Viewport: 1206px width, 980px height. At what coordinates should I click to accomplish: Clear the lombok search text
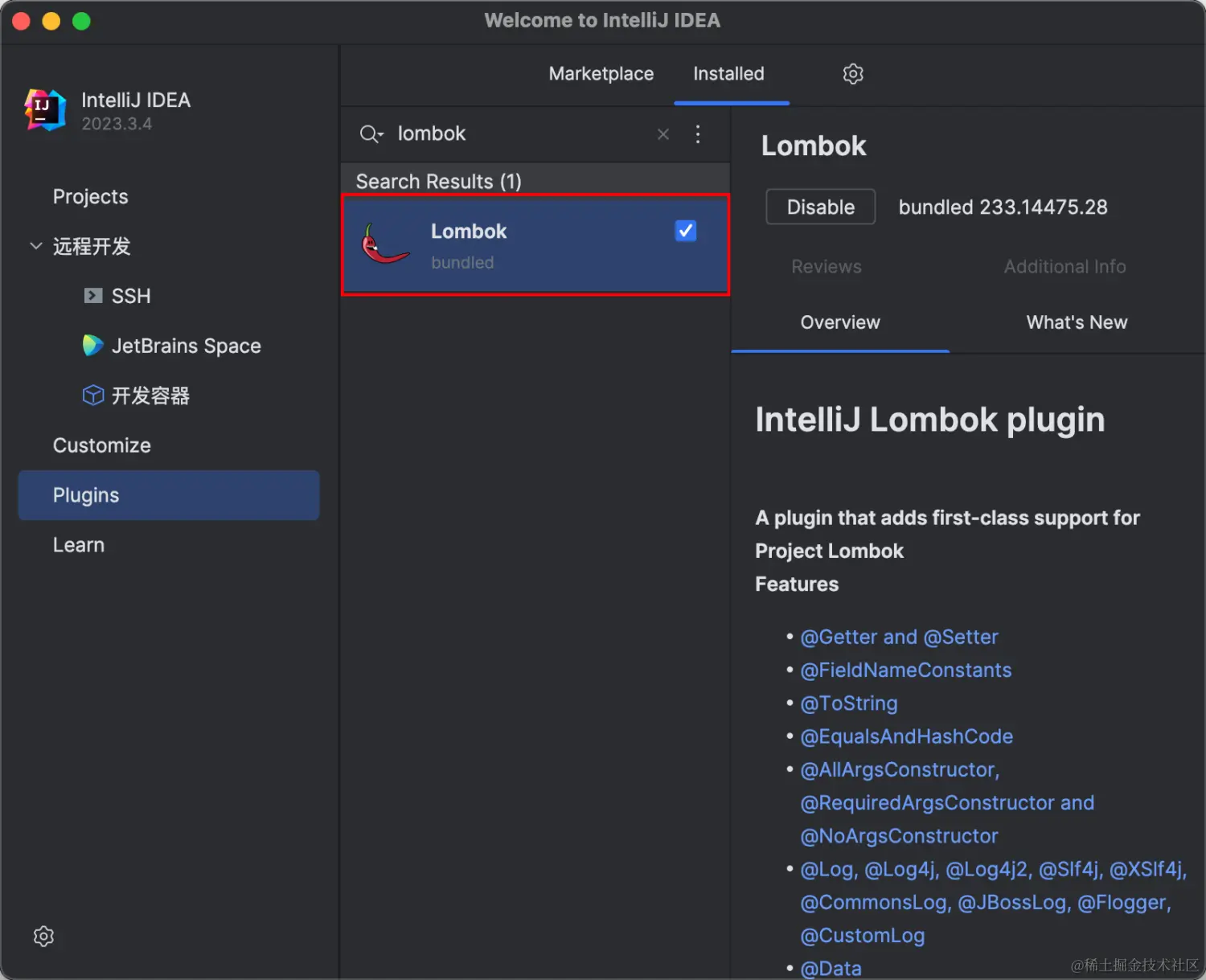(x=663, y=134)
